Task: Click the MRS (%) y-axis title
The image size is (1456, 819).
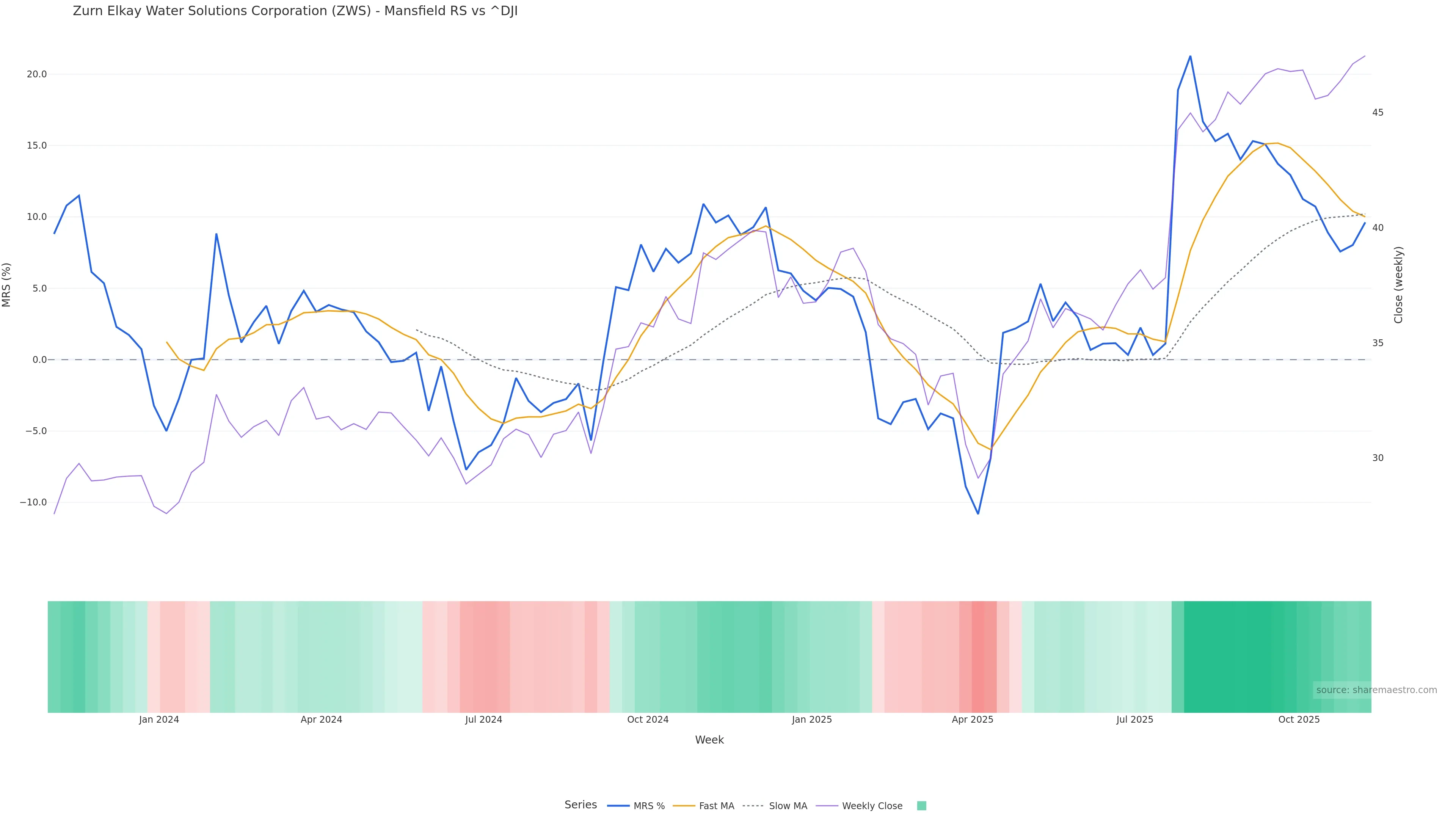Action: pyautogui.click(x=7, y=285)
